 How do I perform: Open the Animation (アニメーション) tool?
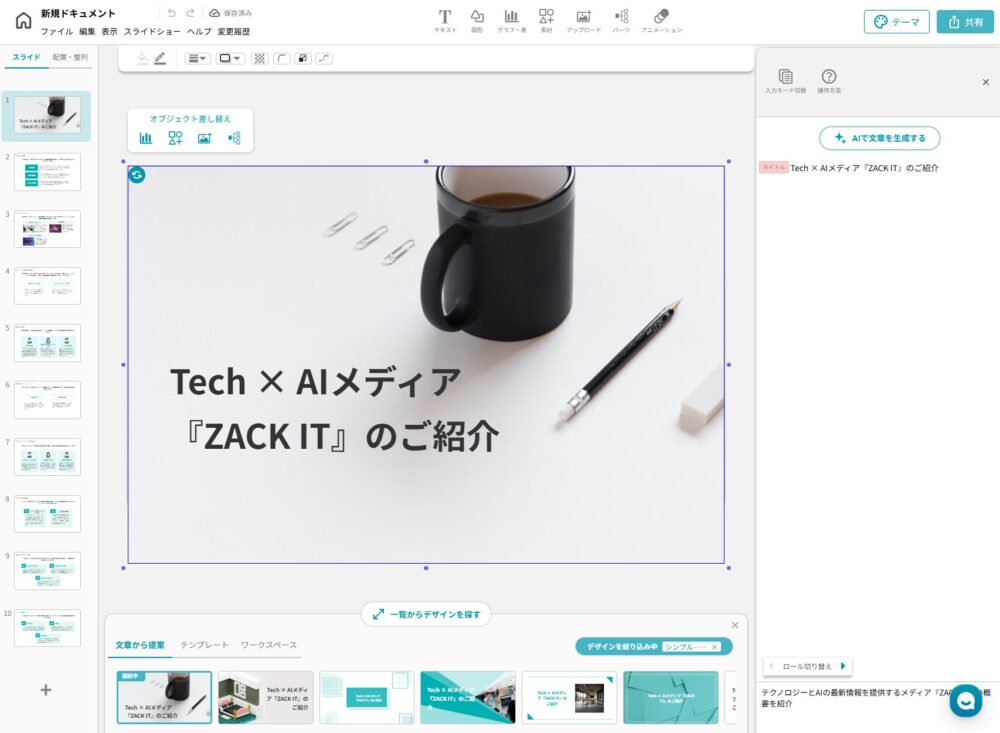[661, 20]
